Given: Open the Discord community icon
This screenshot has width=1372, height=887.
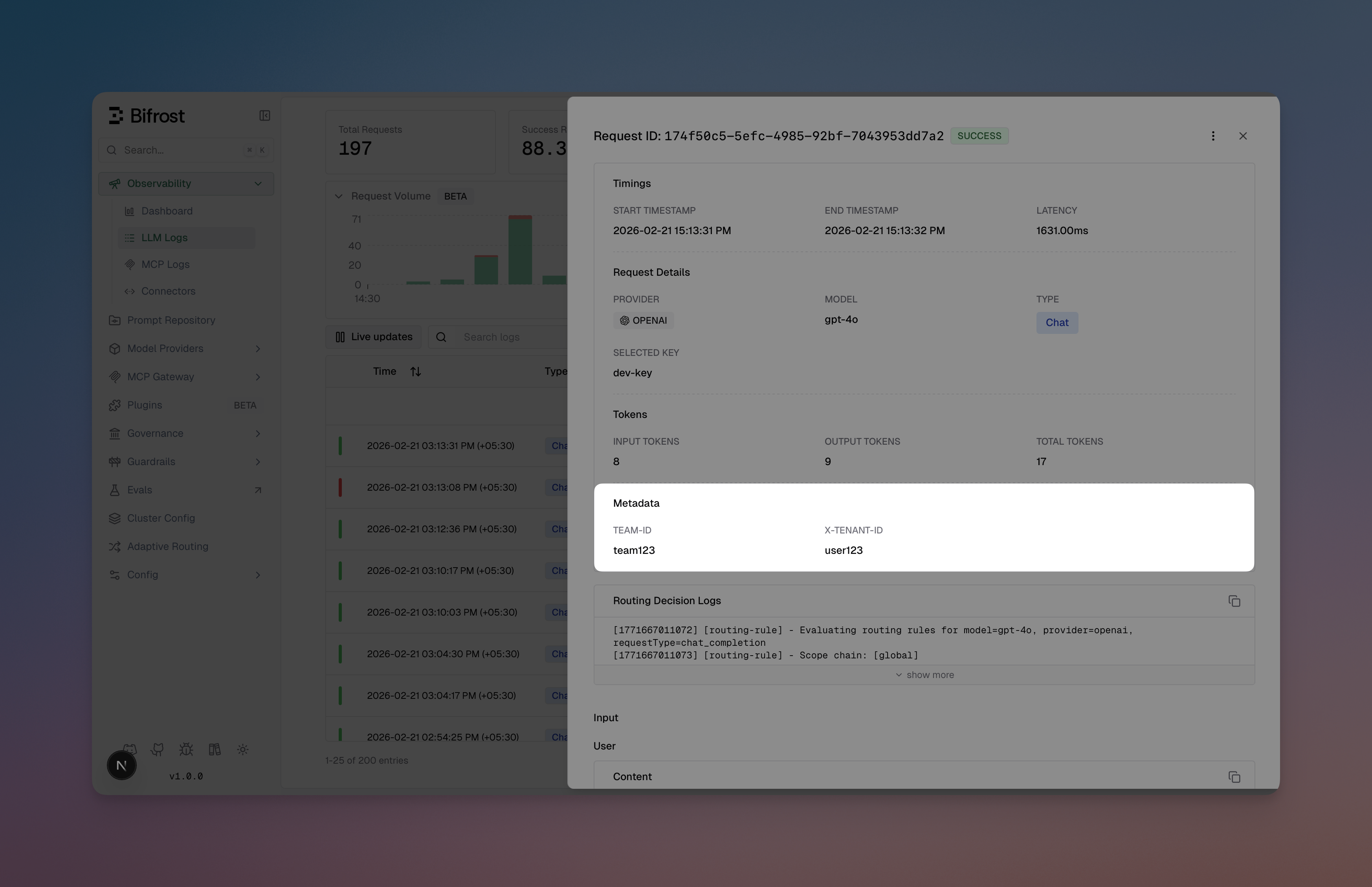Looking at the screenshot, I should 130,749.
